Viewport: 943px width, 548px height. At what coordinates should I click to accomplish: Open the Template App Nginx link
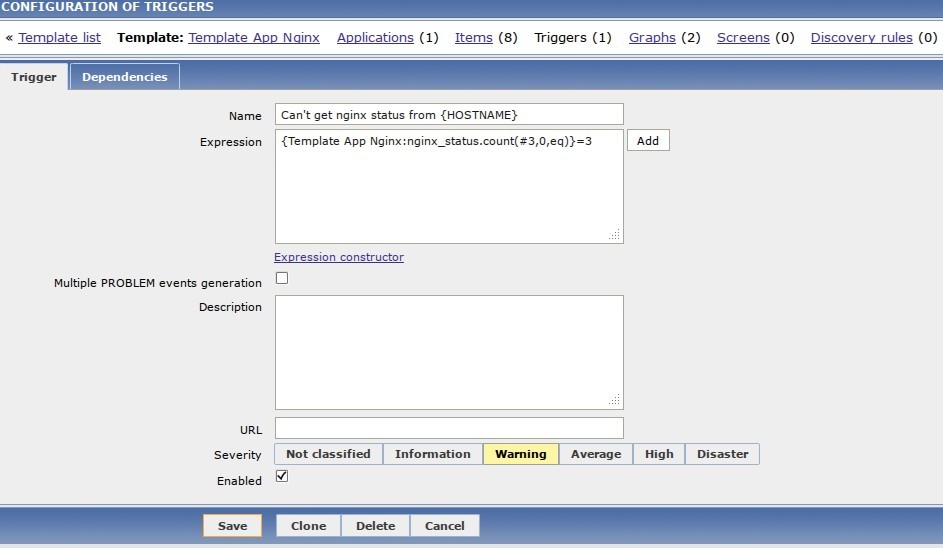tap(254, 37)
